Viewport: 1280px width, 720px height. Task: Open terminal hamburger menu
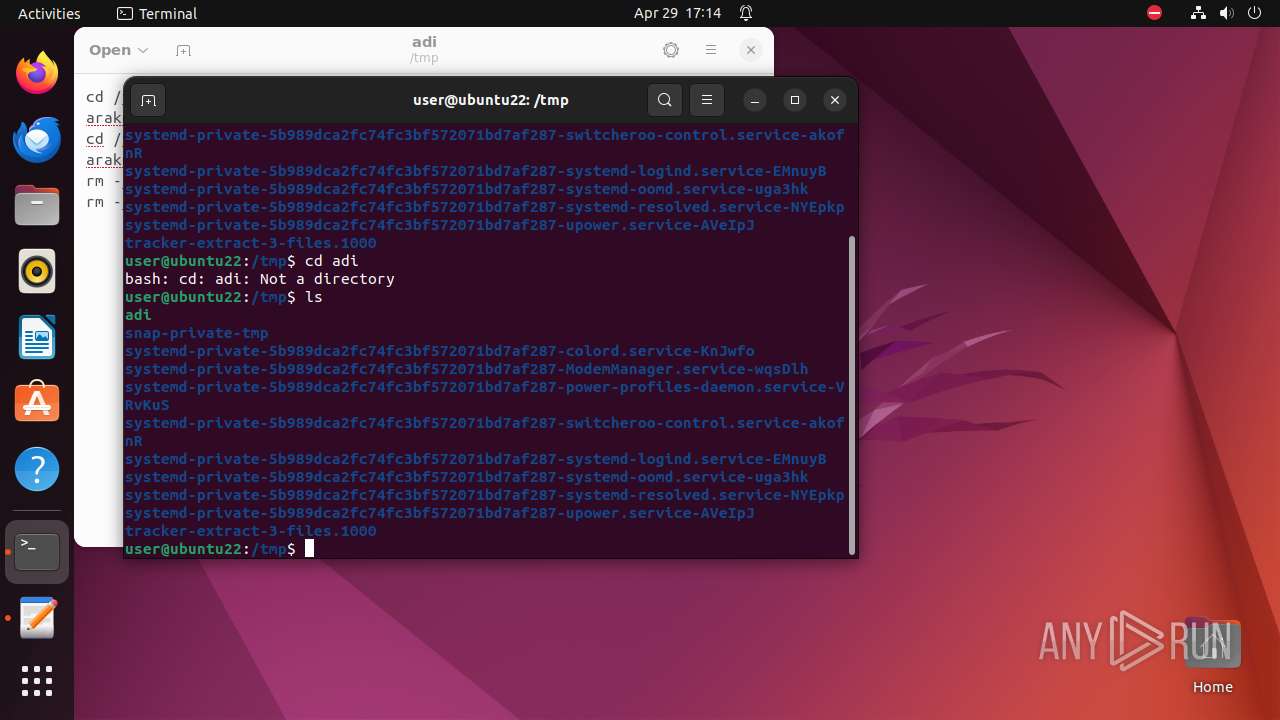707,100
